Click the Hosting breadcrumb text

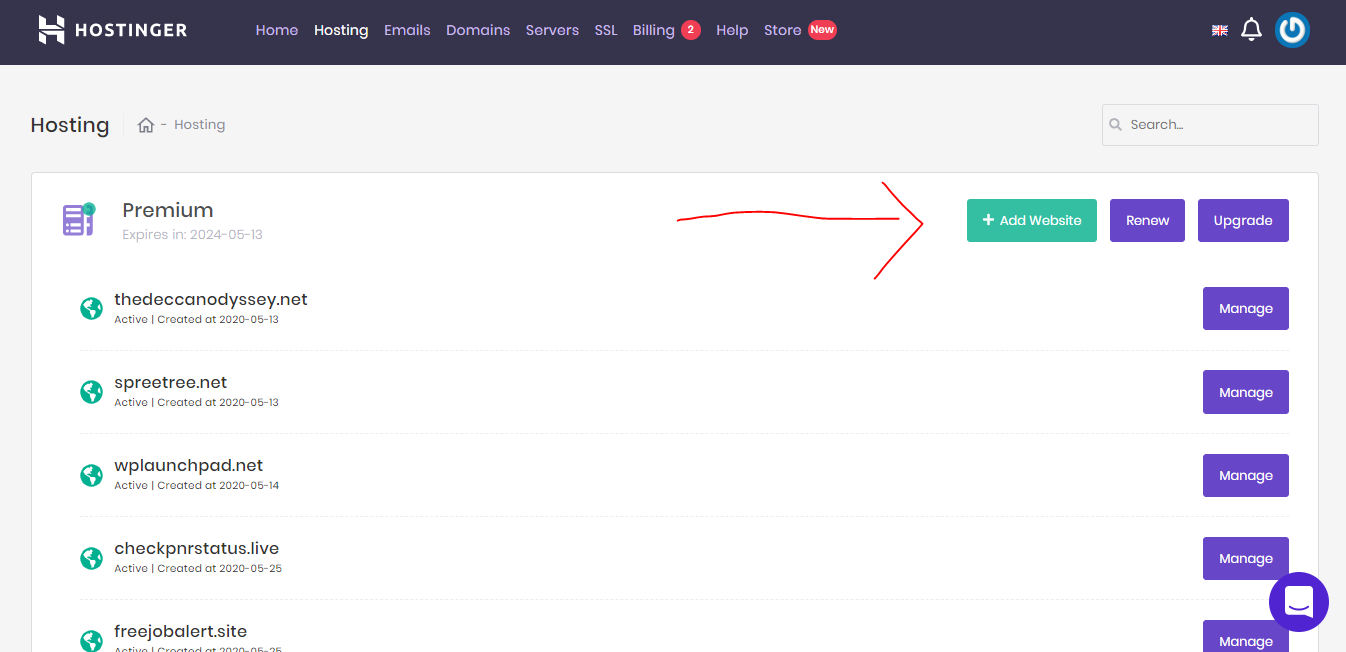[x=199, y=125]
